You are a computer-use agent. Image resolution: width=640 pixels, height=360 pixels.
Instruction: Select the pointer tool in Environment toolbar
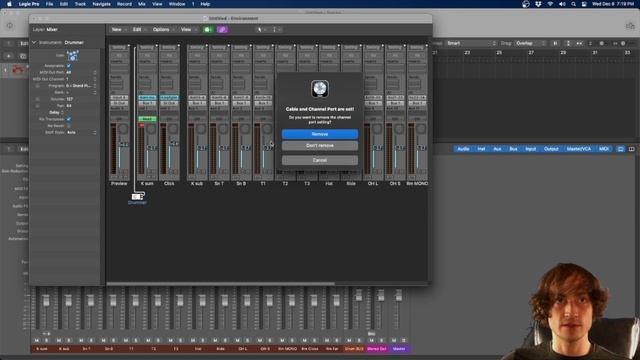261,29
